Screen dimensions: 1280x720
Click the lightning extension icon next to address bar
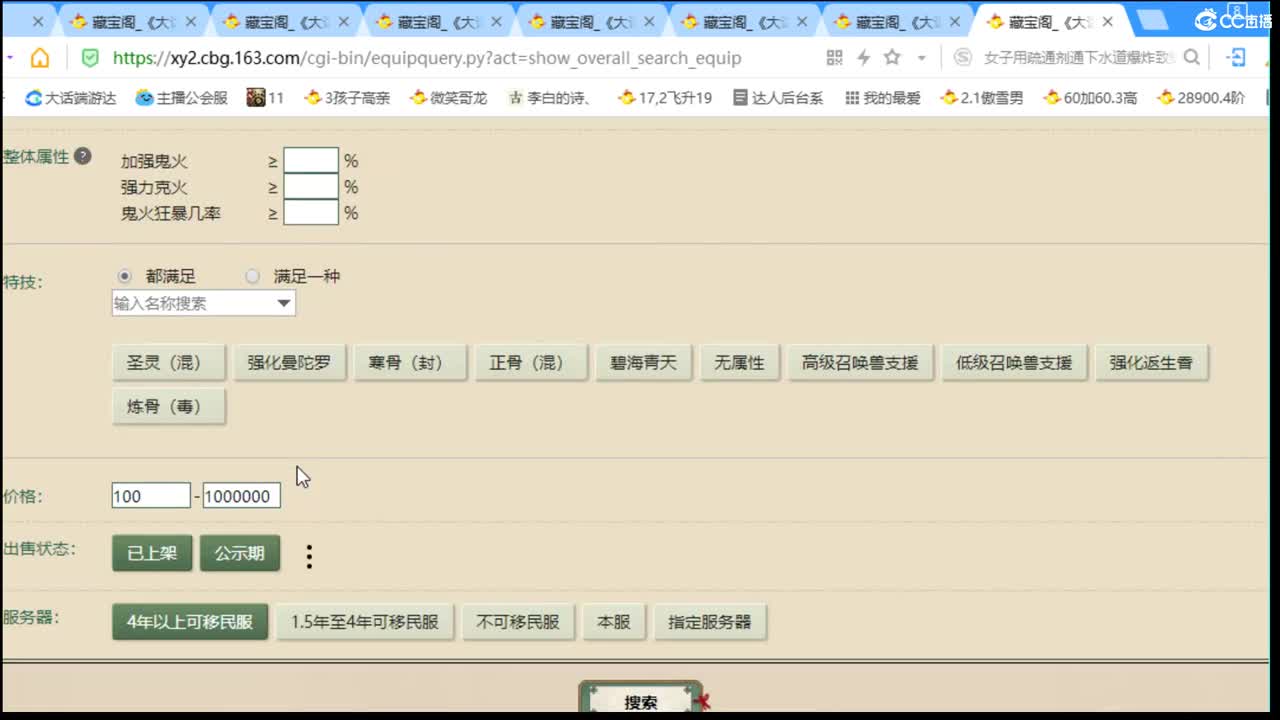click(863, 56)
